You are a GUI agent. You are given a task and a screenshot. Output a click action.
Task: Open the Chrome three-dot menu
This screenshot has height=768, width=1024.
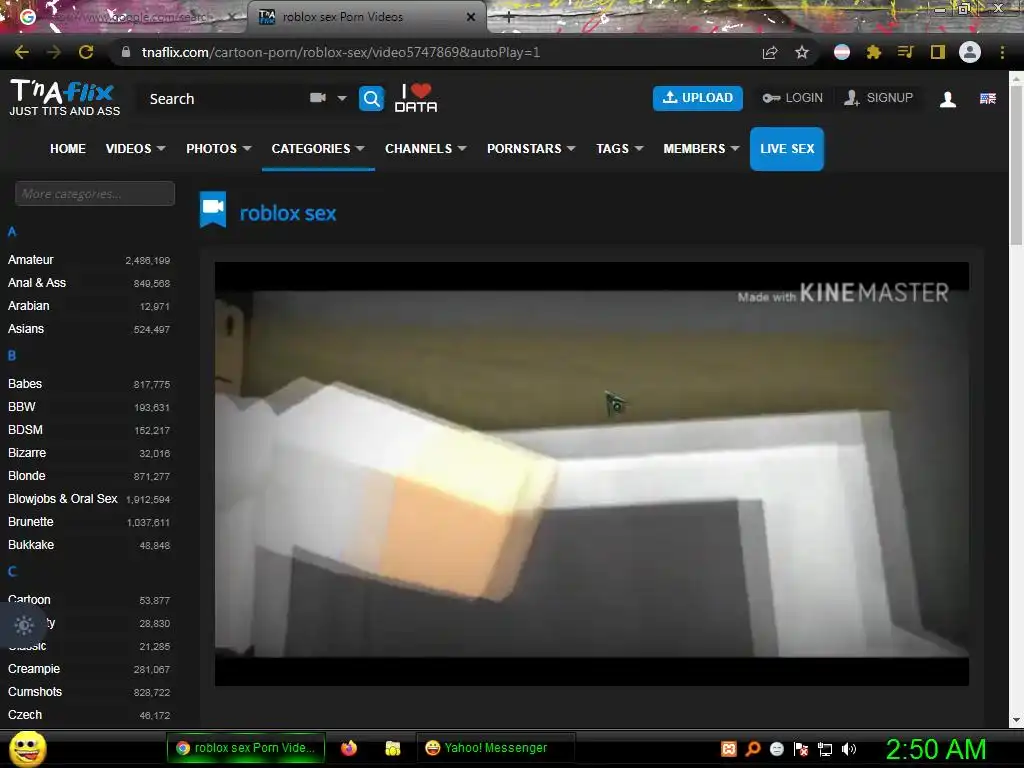[x=1002, y=52]
